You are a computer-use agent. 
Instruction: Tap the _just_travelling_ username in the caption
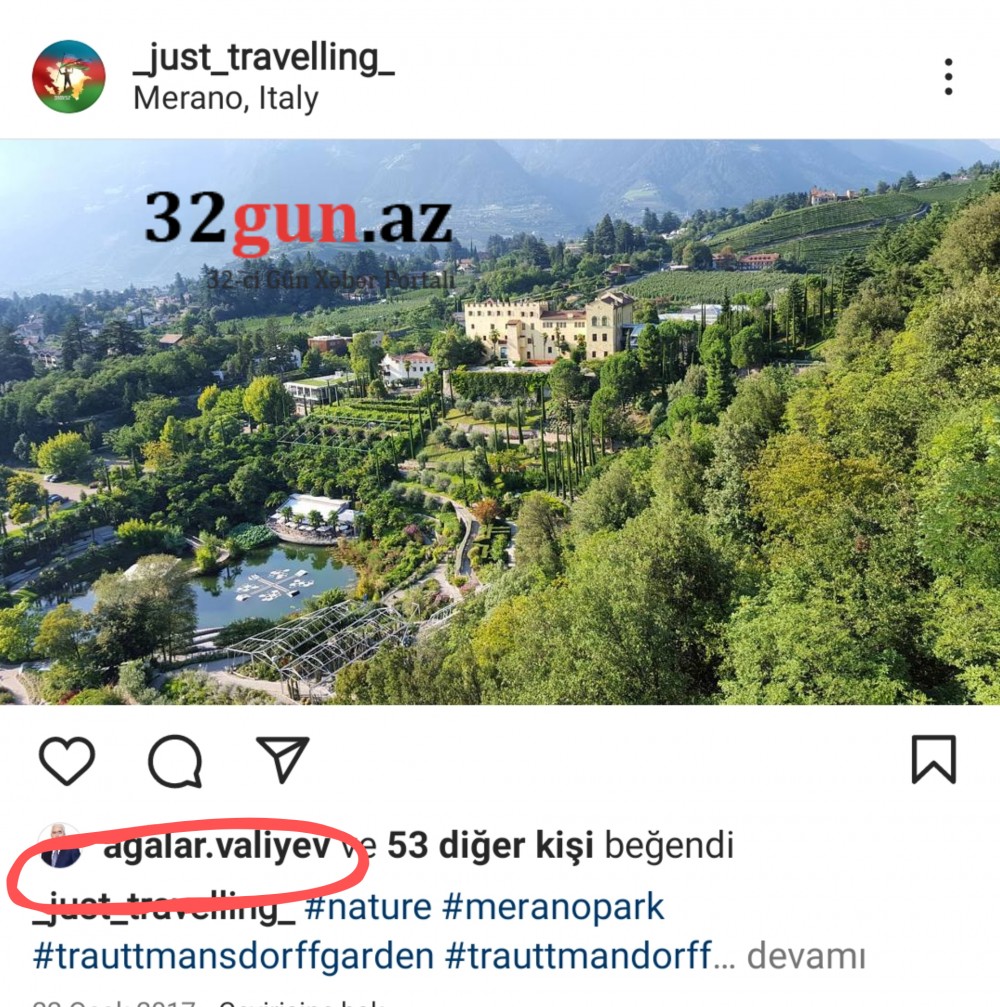164,907
